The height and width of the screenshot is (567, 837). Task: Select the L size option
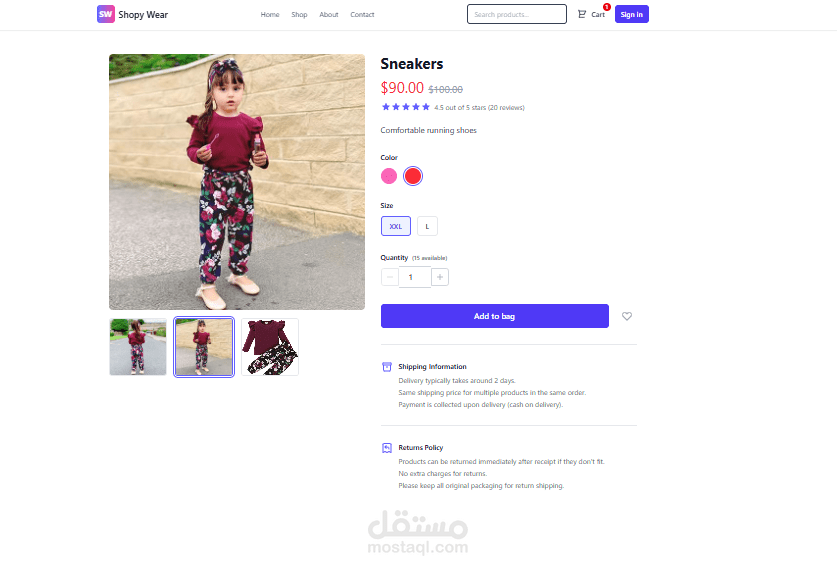[x=427, y=226]
